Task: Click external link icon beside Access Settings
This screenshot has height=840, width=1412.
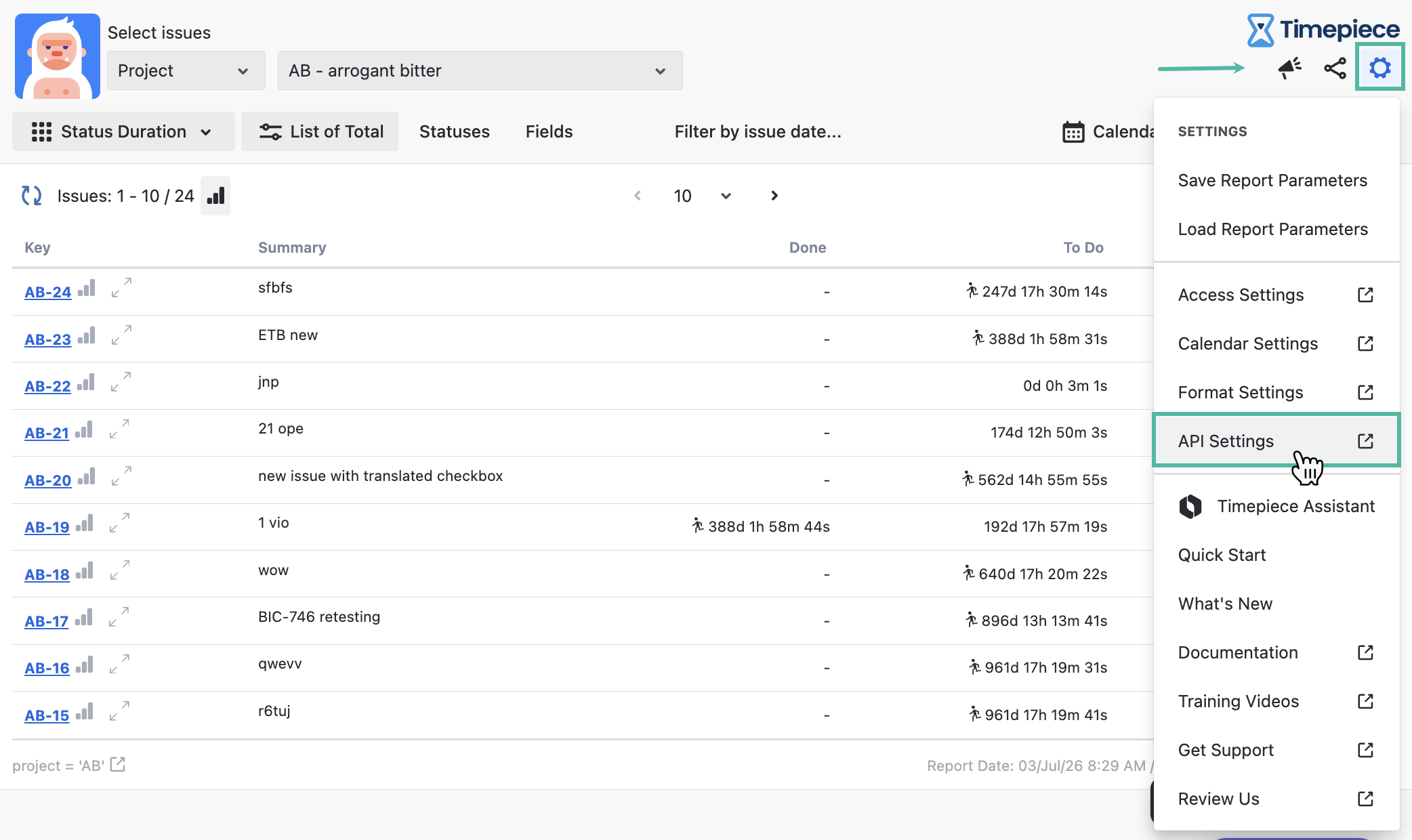Action: [1365, 295]
